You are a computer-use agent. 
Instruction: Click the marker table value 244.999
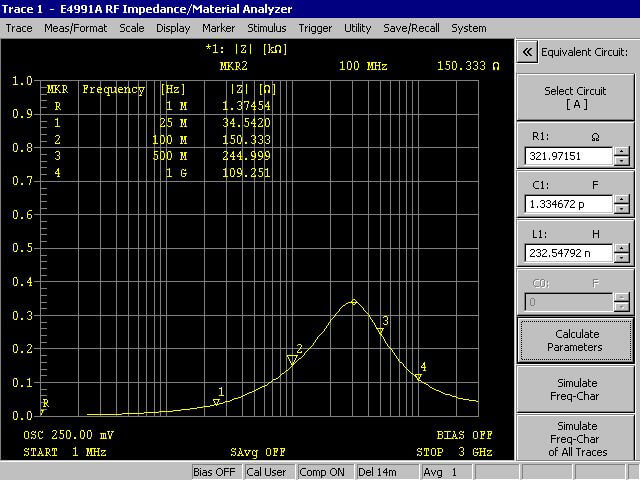(246, 156)
